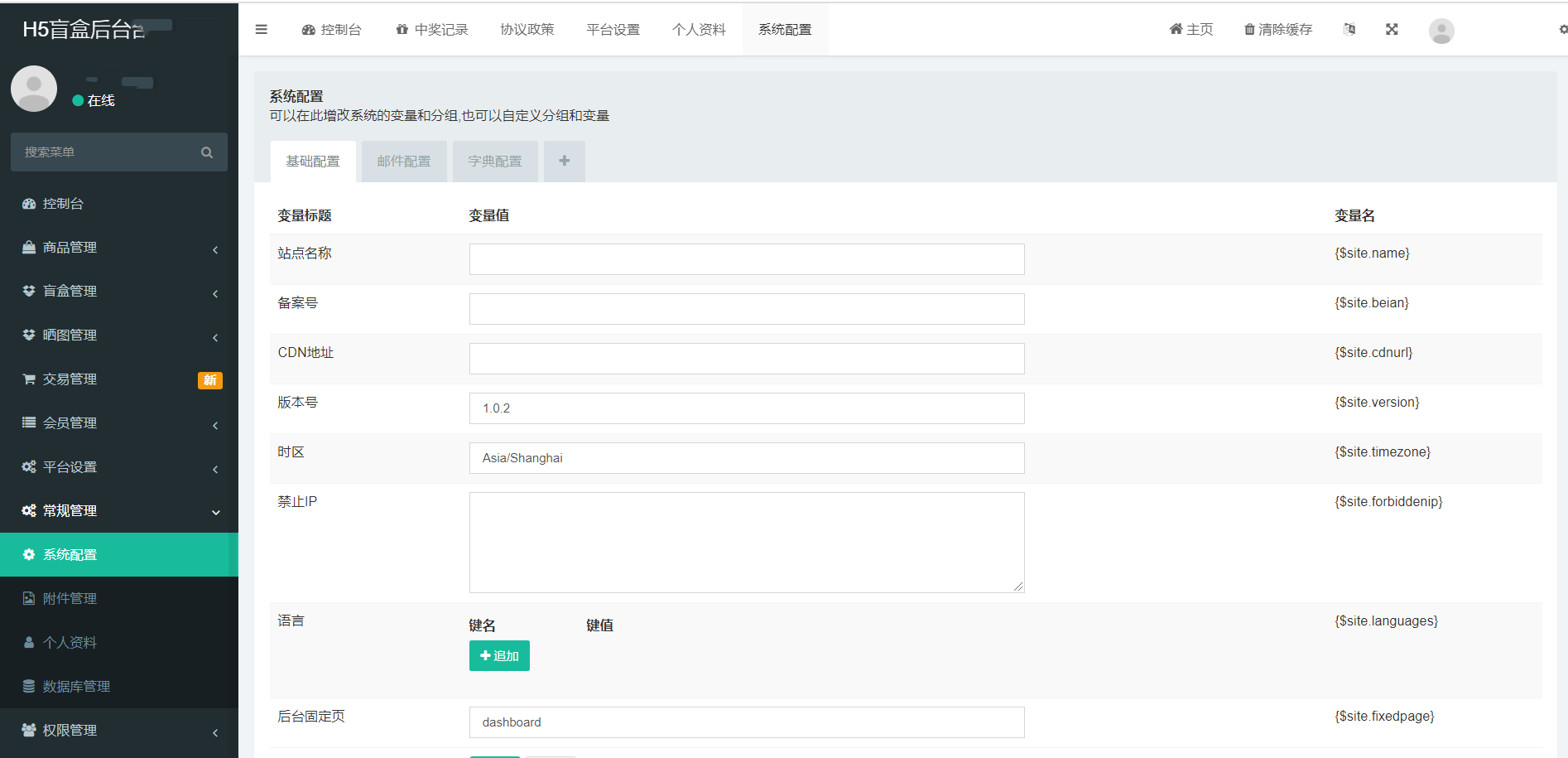Click the 禁止IP text area
This screenshot has height=758, width=1568.
[746, 543]
